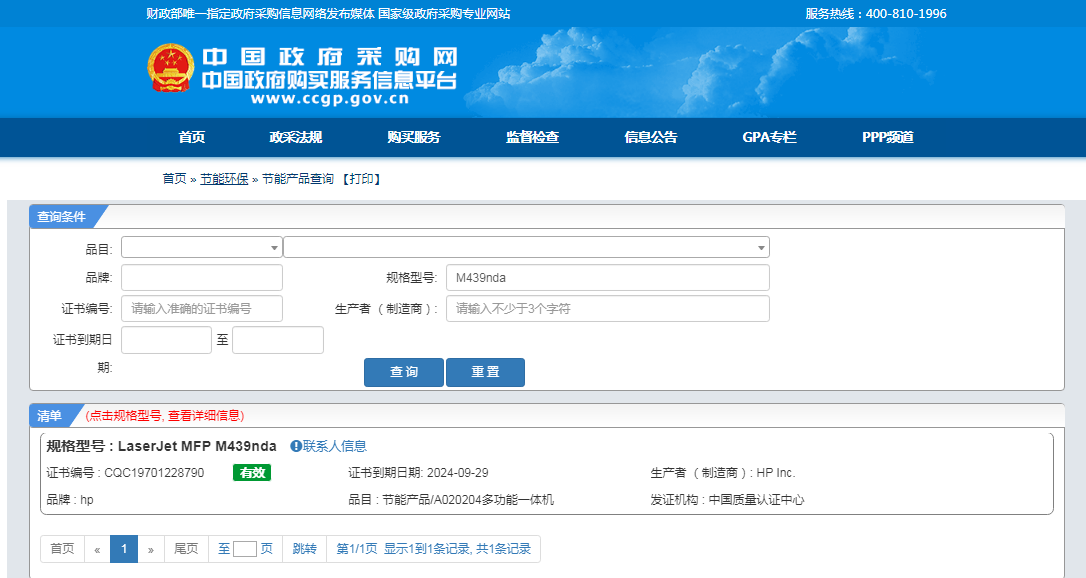Click the manufacturer text HP Inc.
Screen dimensions: 1086x578
click(x=776, y=473)
